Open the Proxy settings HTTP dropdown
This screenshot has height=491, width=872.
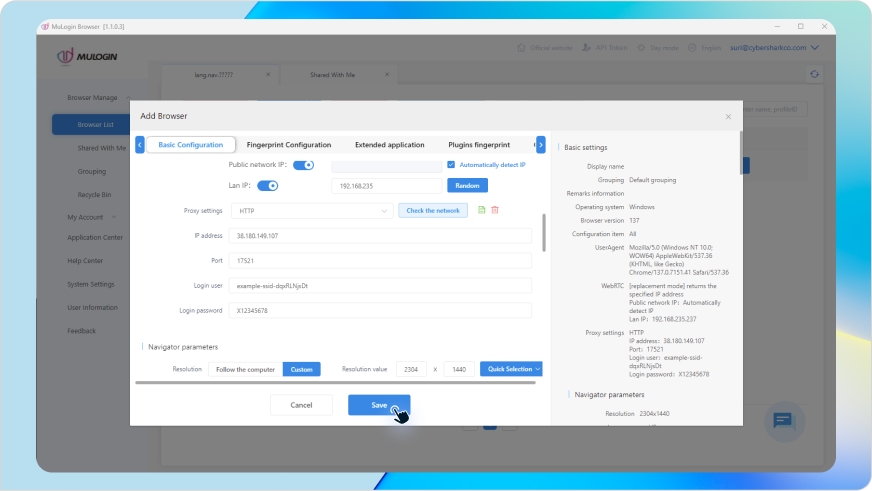(311, 211)
